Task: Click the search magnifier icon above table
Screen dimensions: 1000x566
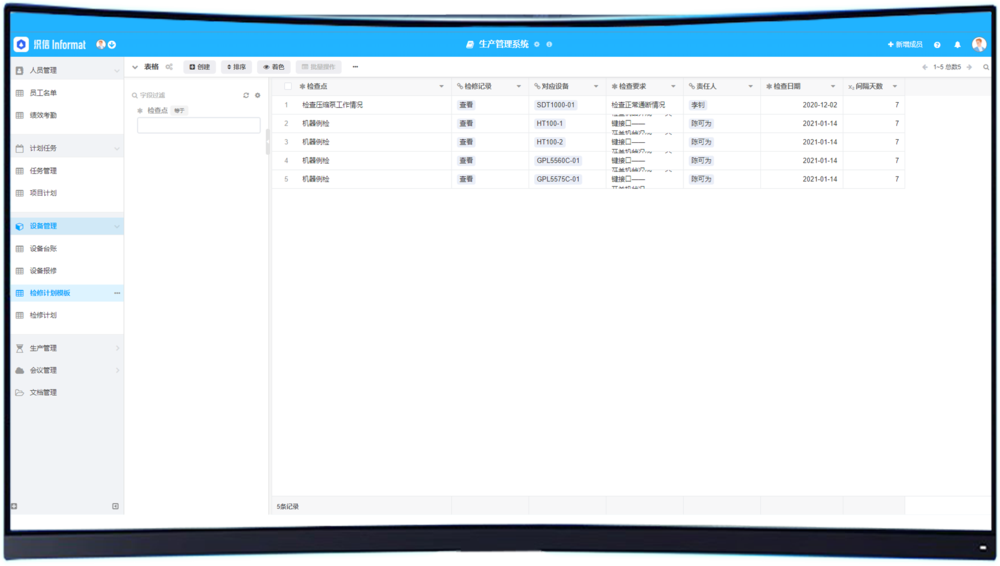Action: (986, 67)
